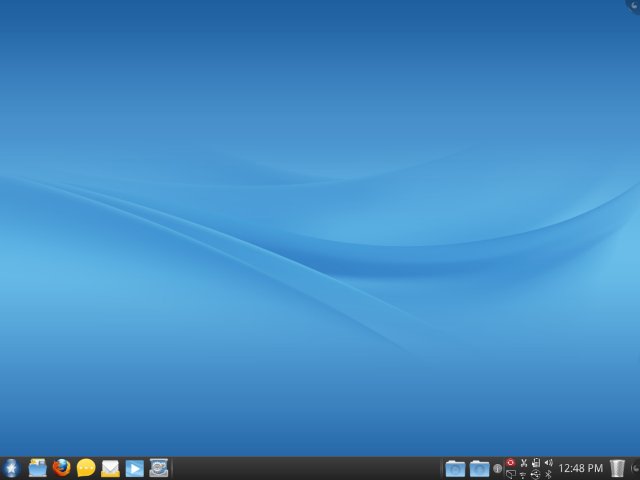
Task: Click the USB device notifier icon
Action: pyautogui.click(x=536, y=474)
